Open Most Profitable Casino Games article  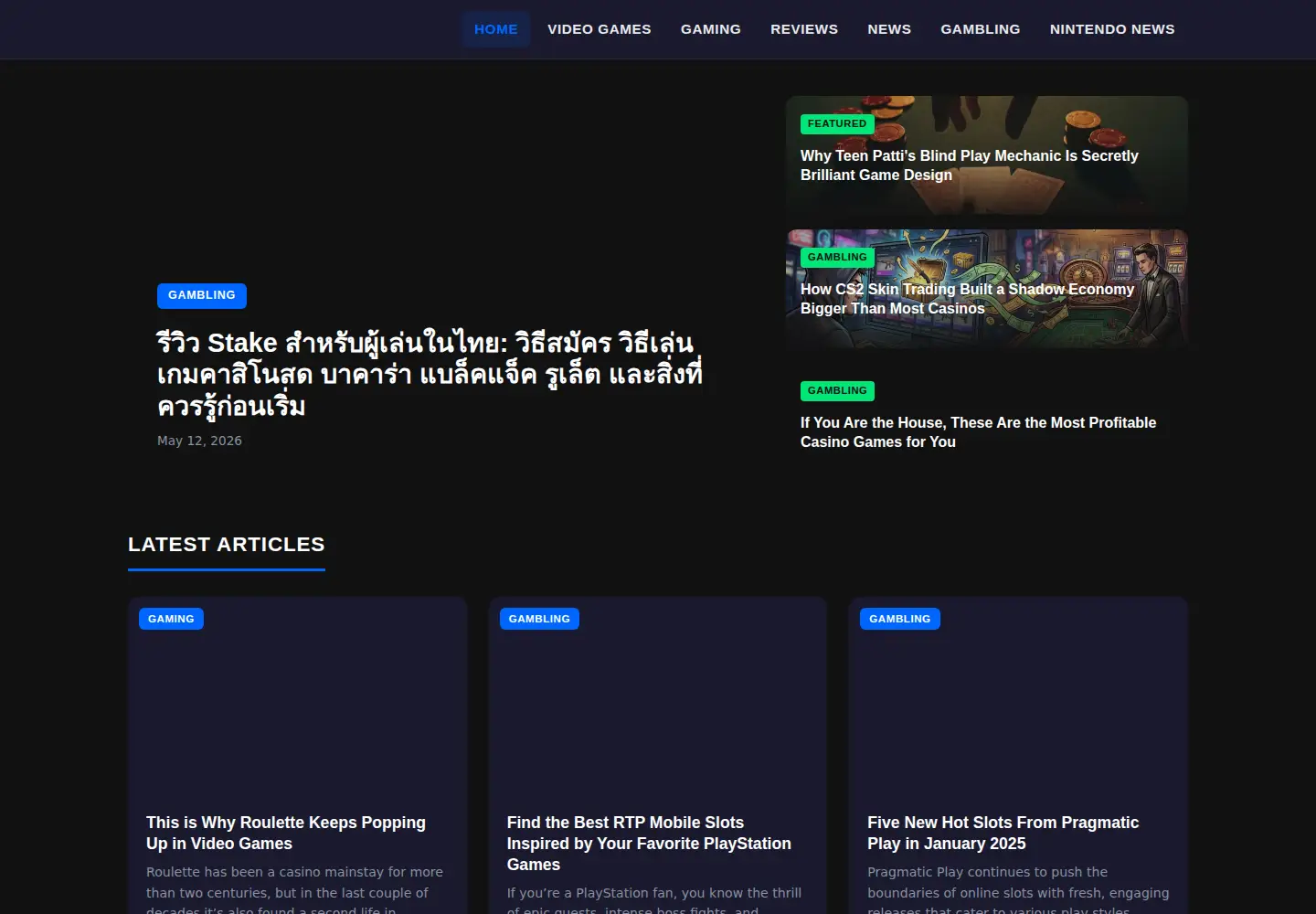(x=978, y=432)
